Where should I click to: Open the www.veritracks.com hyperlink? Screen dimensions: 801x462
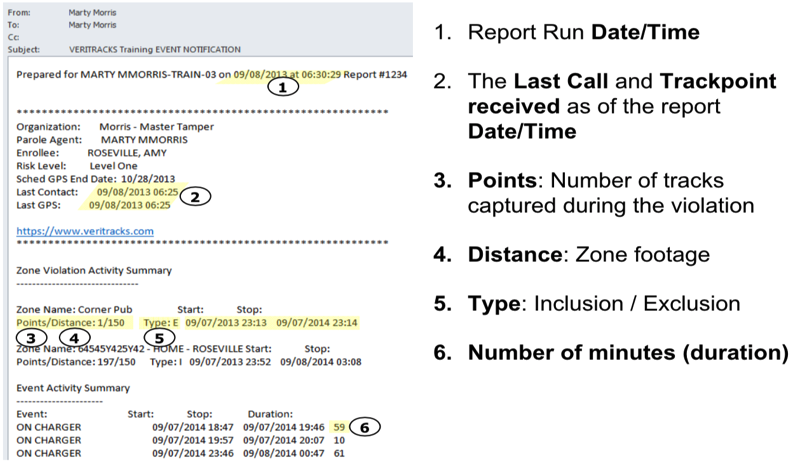(85, 231)
